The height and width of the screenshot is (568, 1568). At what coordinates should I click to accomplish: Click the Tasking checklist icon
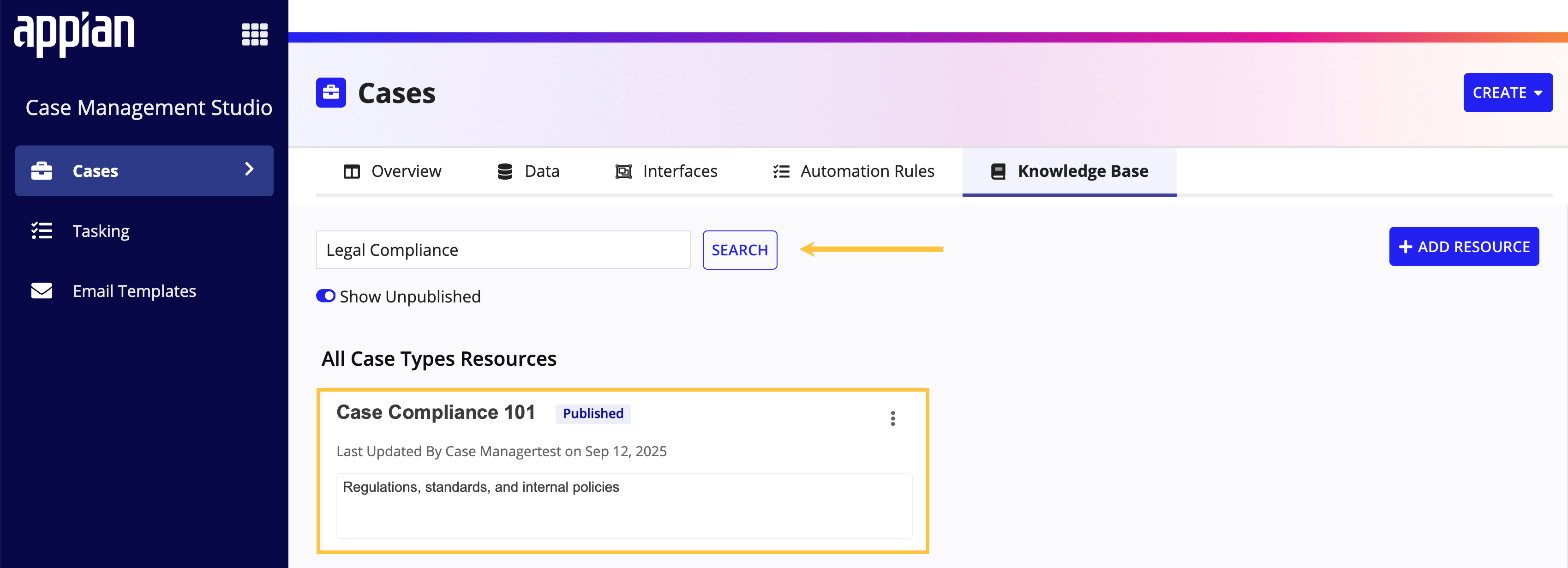42,231
